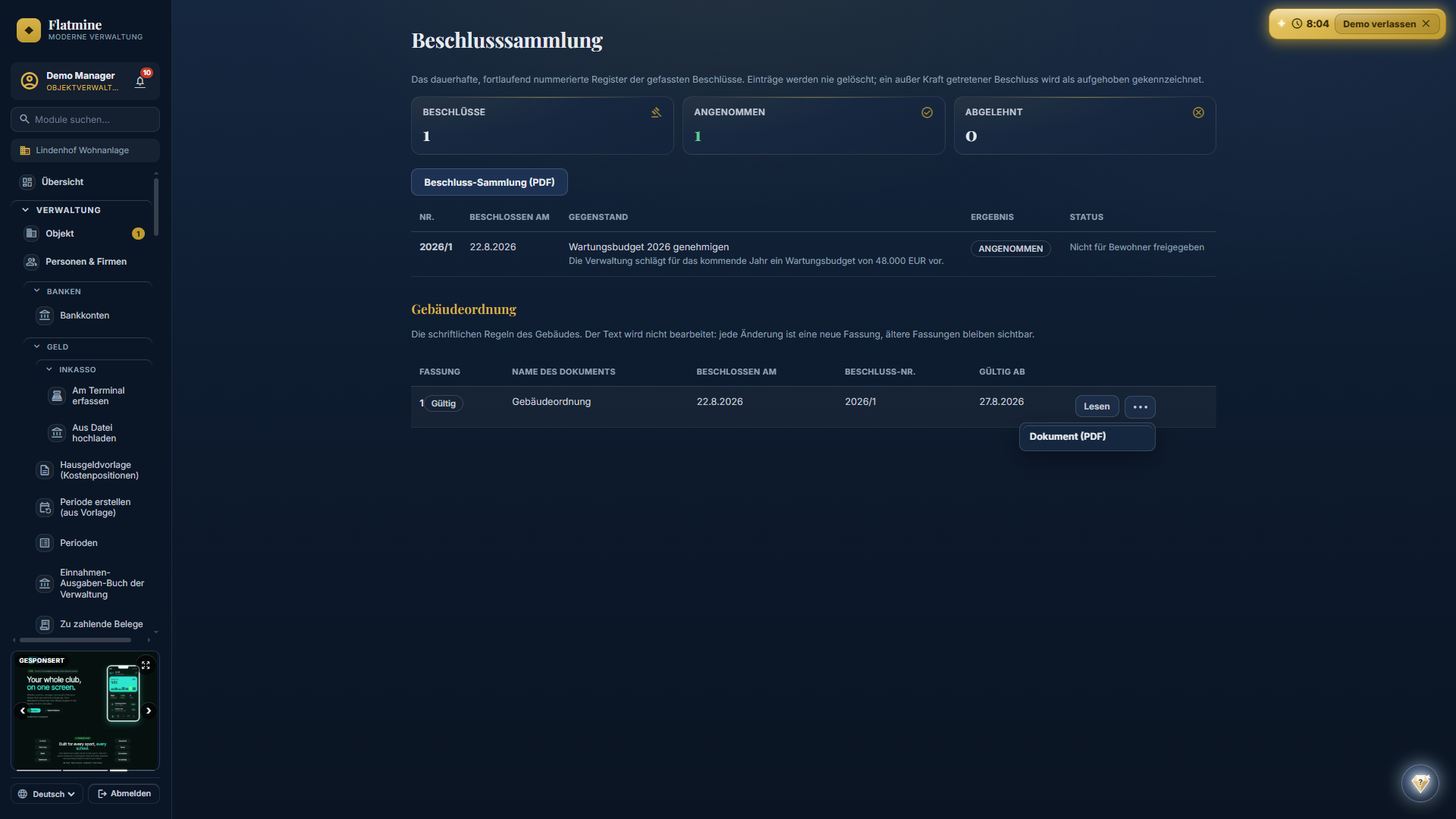The height and width of the screenshot is (819, 1456).
Task: Open Lindenhof Wohnanlage property selector
Action: tap(85, 150)
